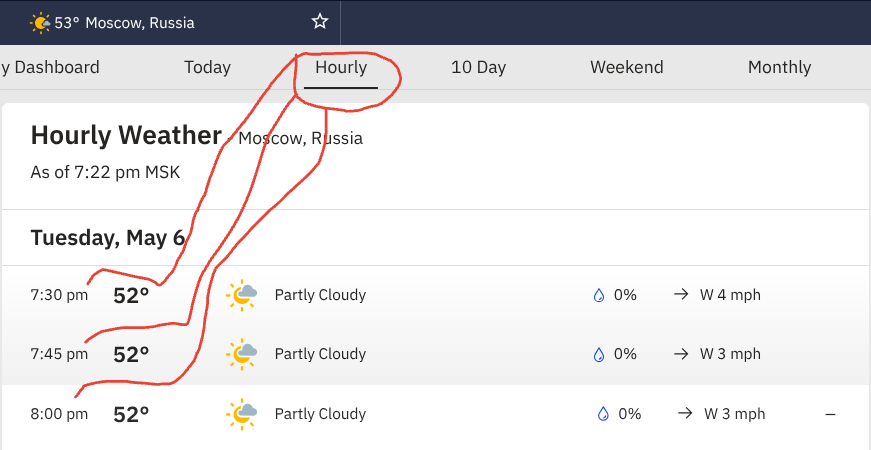Click the favorite star icon beside Moscow, Russia

(x=320, y=22)
